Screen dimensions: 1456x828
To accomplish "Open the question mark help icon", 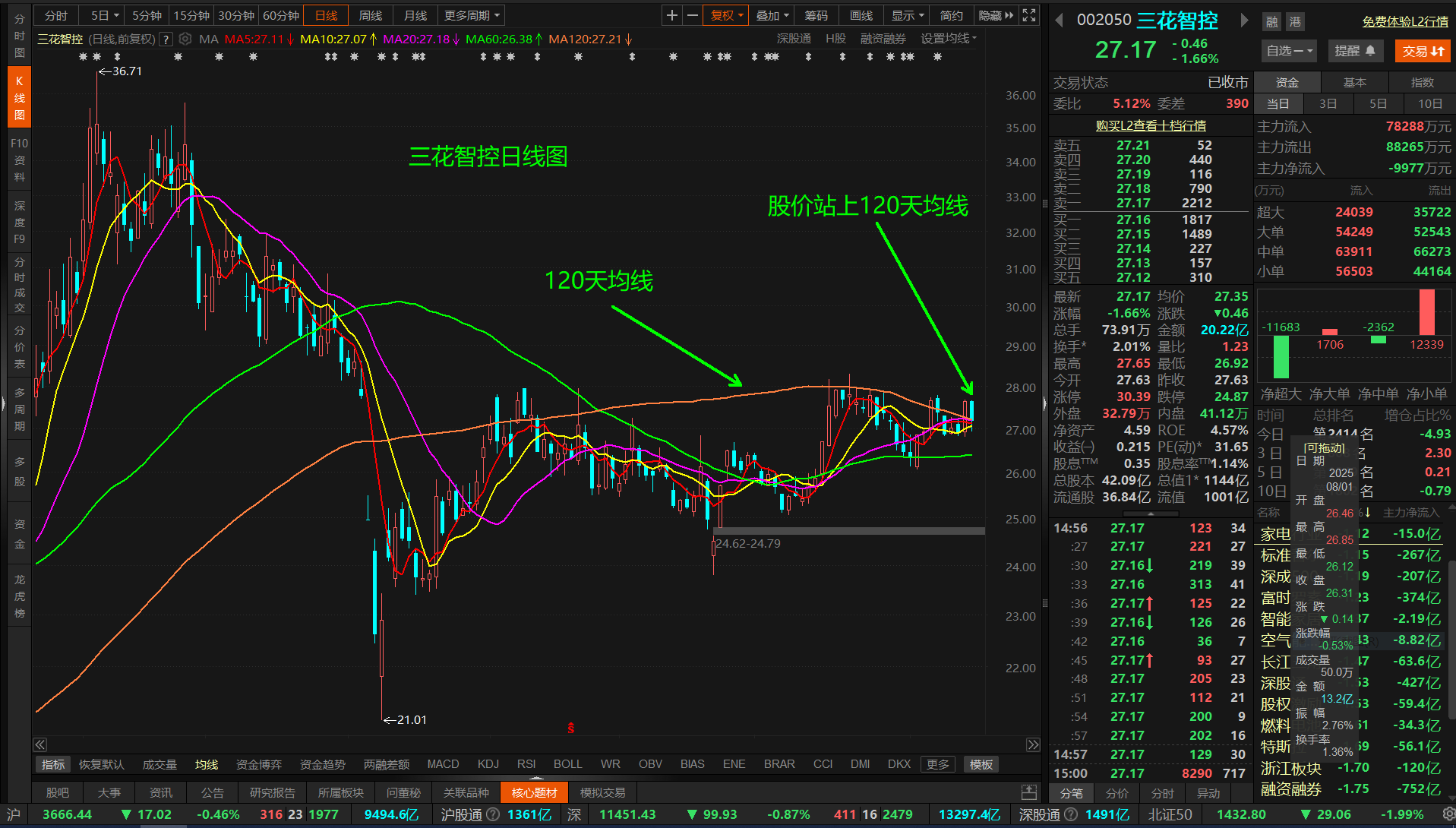I will (x=166, y=40).
